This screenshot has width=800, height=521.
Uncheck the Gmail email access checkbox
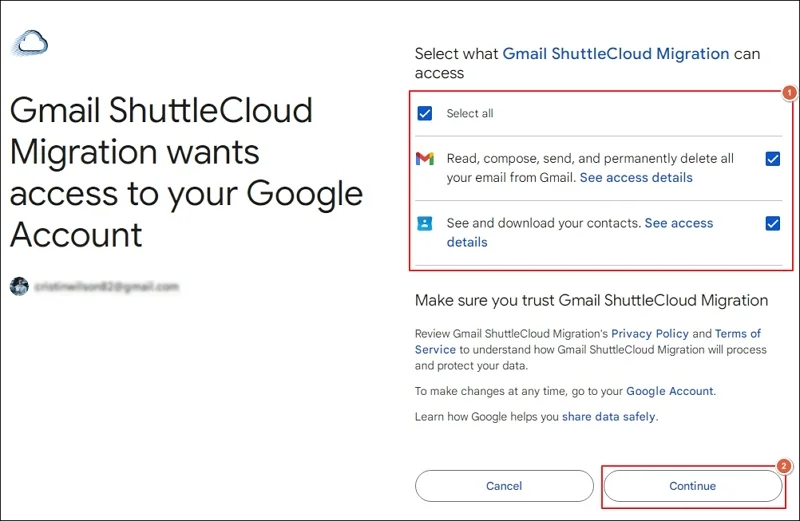[772, 159]
